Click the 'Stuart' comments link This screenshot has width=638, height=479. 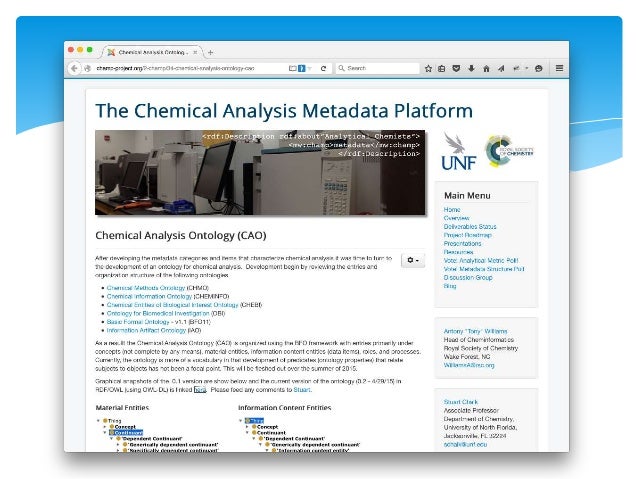click(302, 390)
